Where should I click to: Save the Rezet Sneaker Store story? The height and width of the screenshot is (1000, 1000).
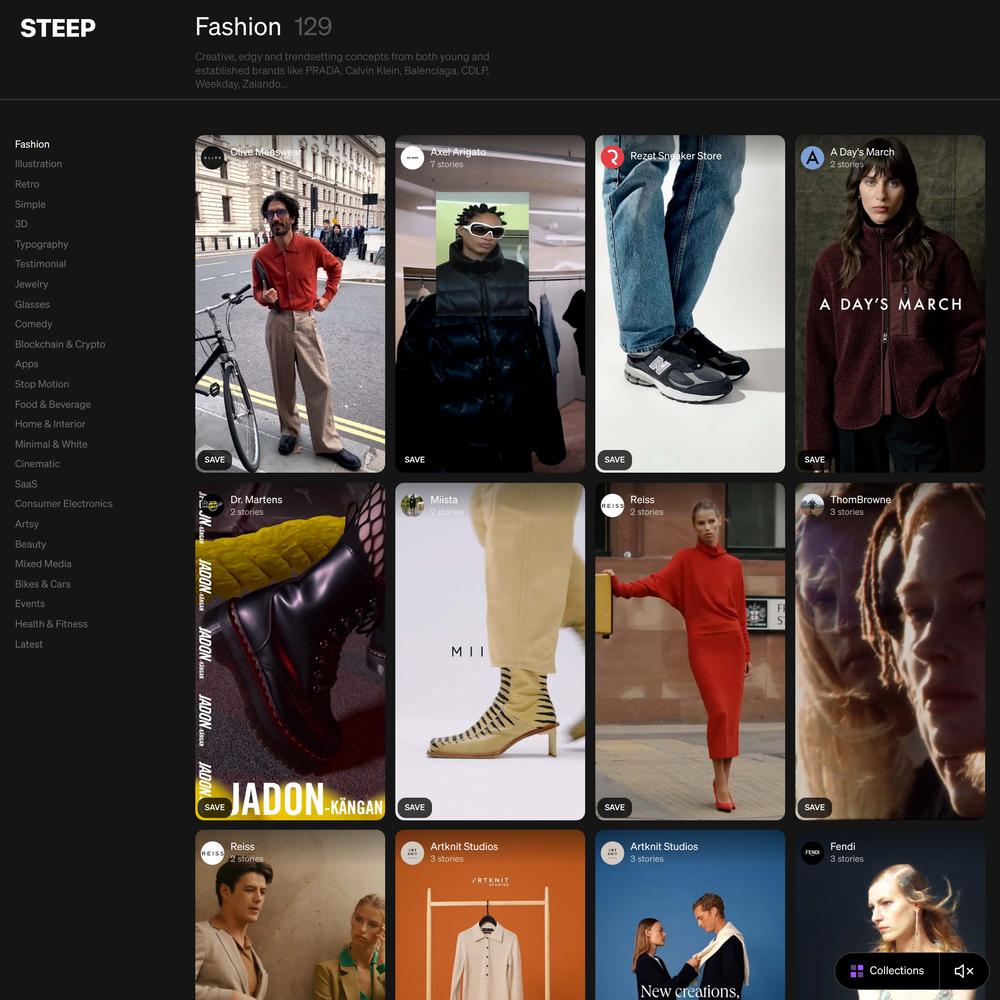pos(615,460)
